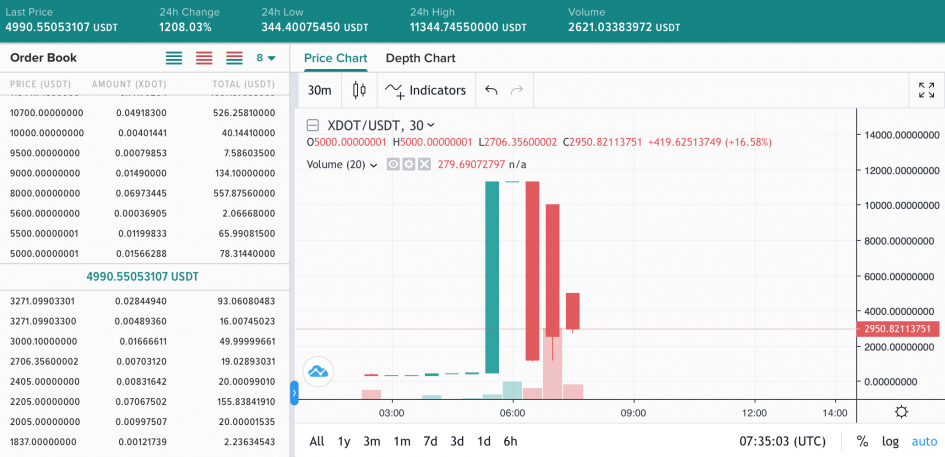The height and width of the screenshot is (457, 945).
Task: Select the 2706.35600002 bid price
Action: coord(45,361)
